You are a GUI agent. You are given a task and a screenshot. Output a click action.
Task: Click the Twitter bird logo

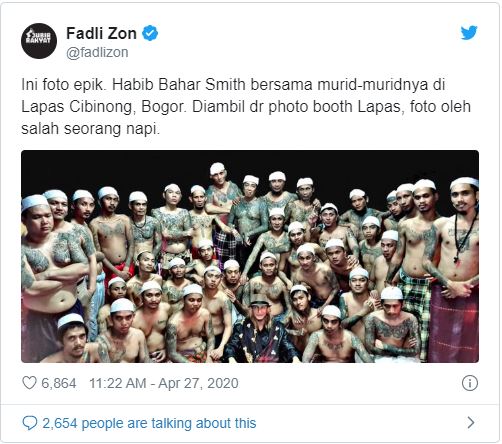(469, 33)
